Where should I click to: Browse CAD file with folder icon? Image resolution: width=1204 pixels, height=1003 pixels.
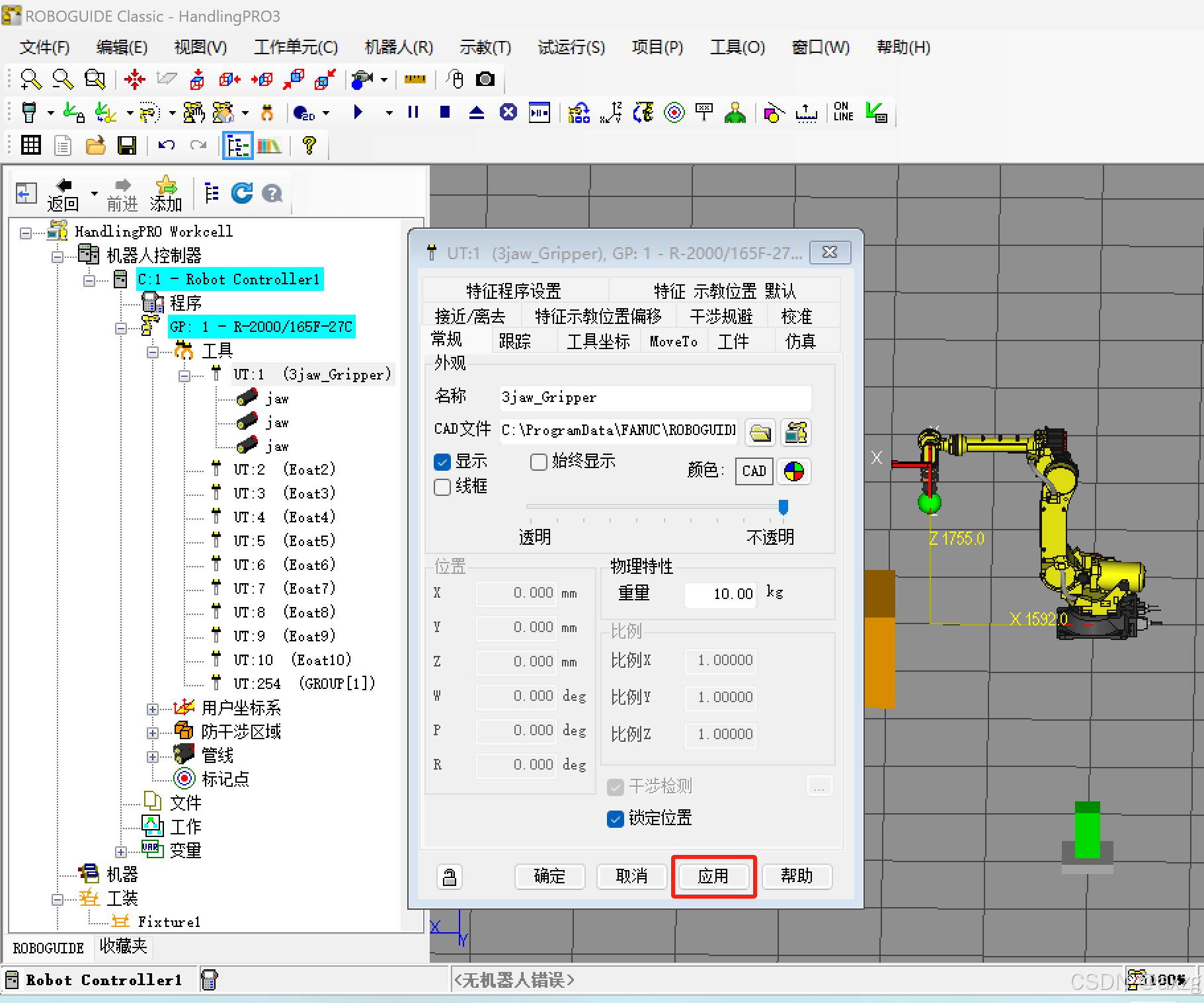(x=760, y=433)
